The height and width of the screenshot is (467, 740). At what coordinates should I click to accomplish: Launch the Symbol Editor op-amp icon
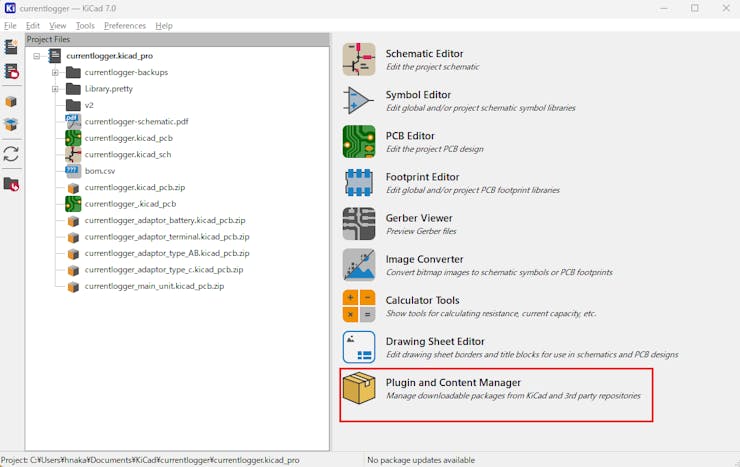[x=359, y=100]
